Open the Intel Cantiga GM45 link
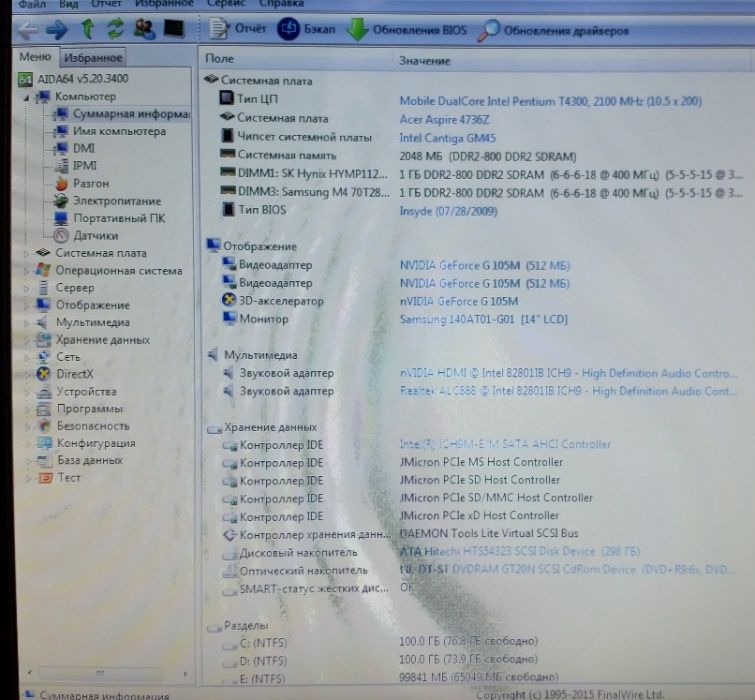The height and width of the screenshot is (700, 755). [447, 138]
